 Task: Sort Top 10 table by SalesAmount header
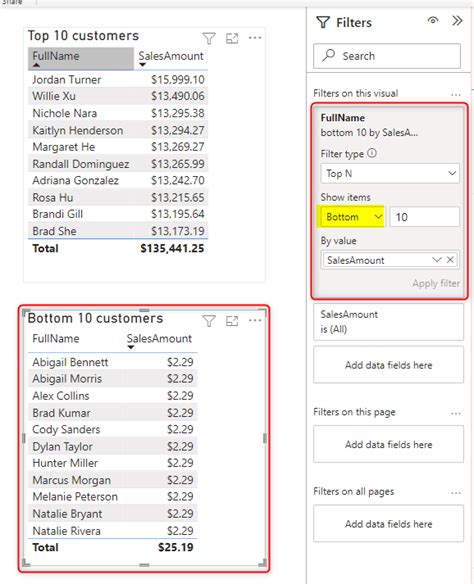point(171,58)
